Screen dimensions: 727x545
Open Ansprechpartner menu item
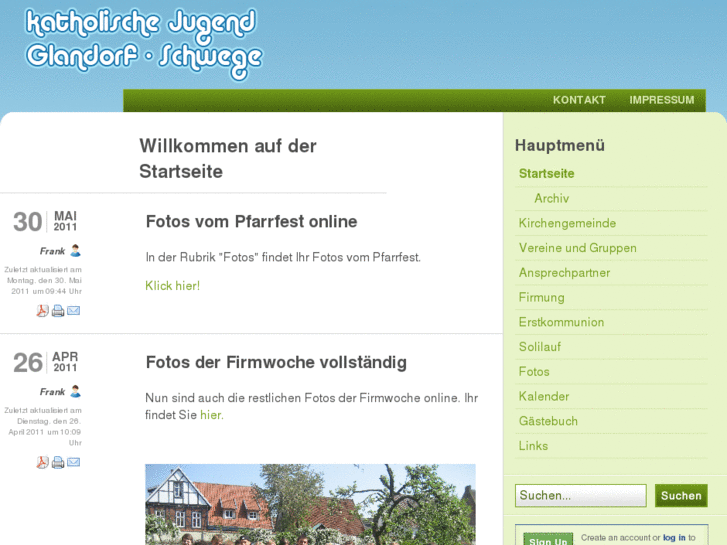click(564, 273)
